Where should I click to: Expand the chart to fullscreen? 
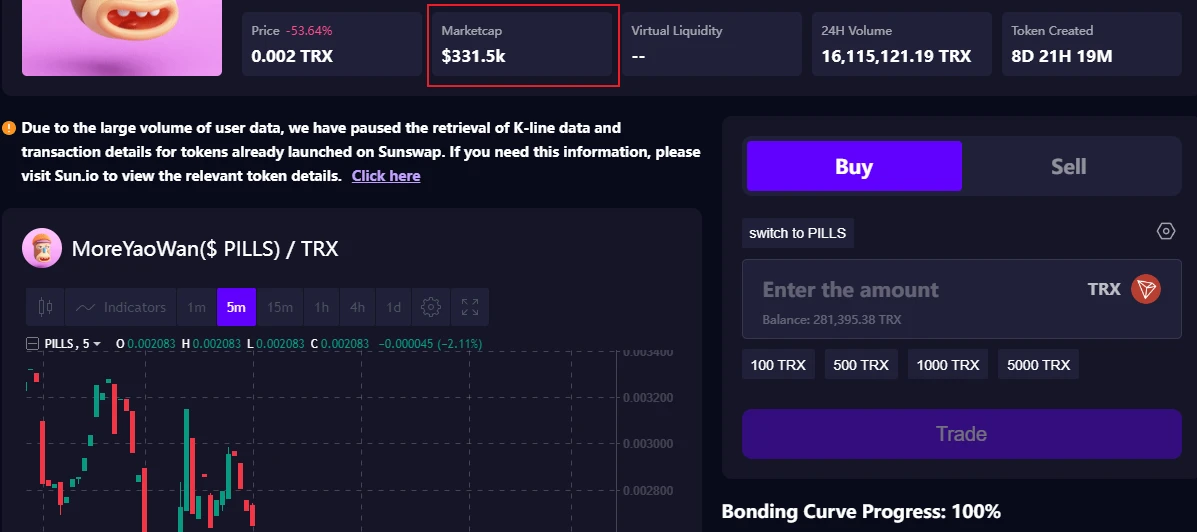(470, 307)
